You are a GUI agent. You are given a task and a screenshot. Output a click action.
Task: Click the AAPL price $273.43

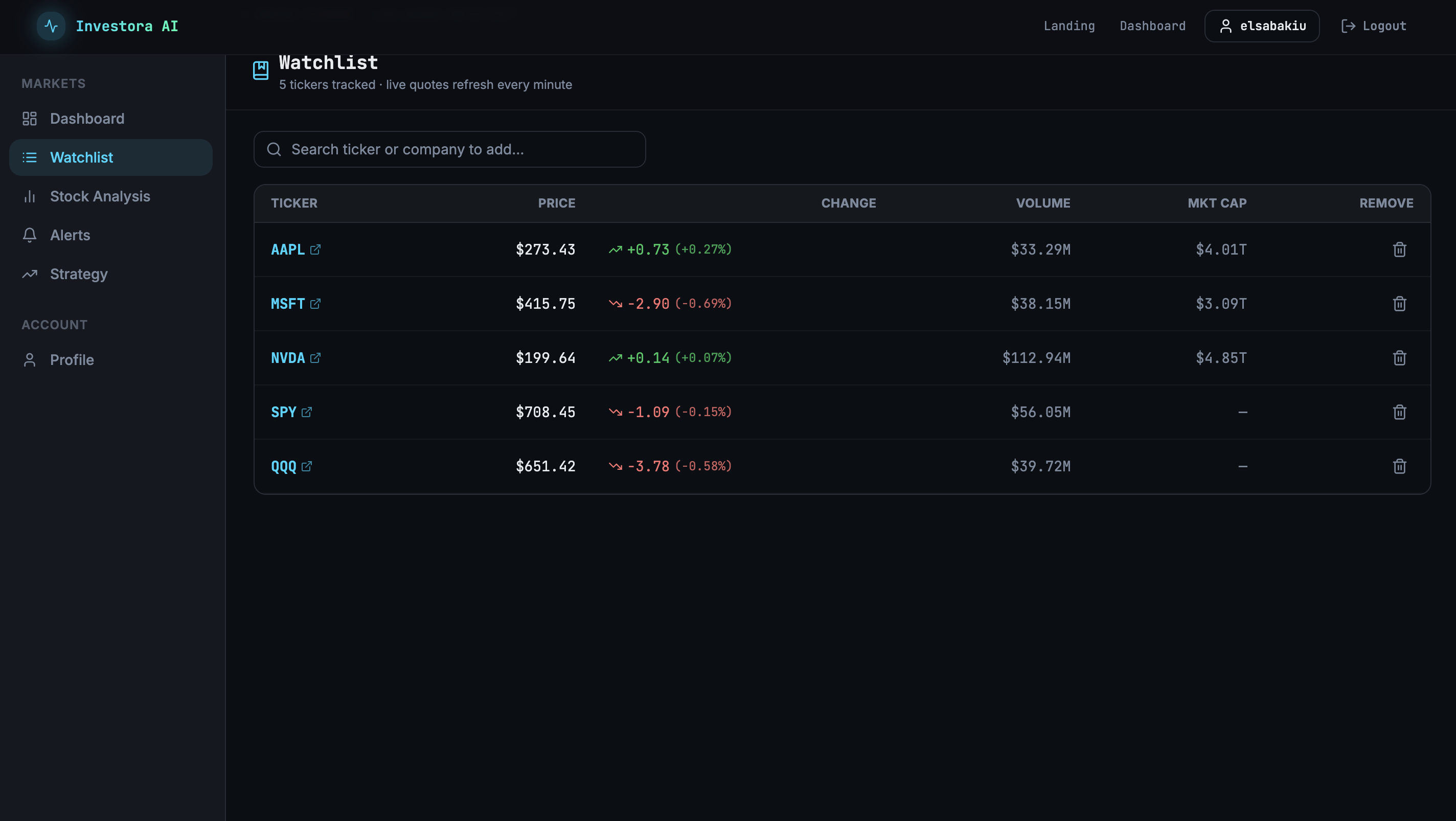click(545, 250)
